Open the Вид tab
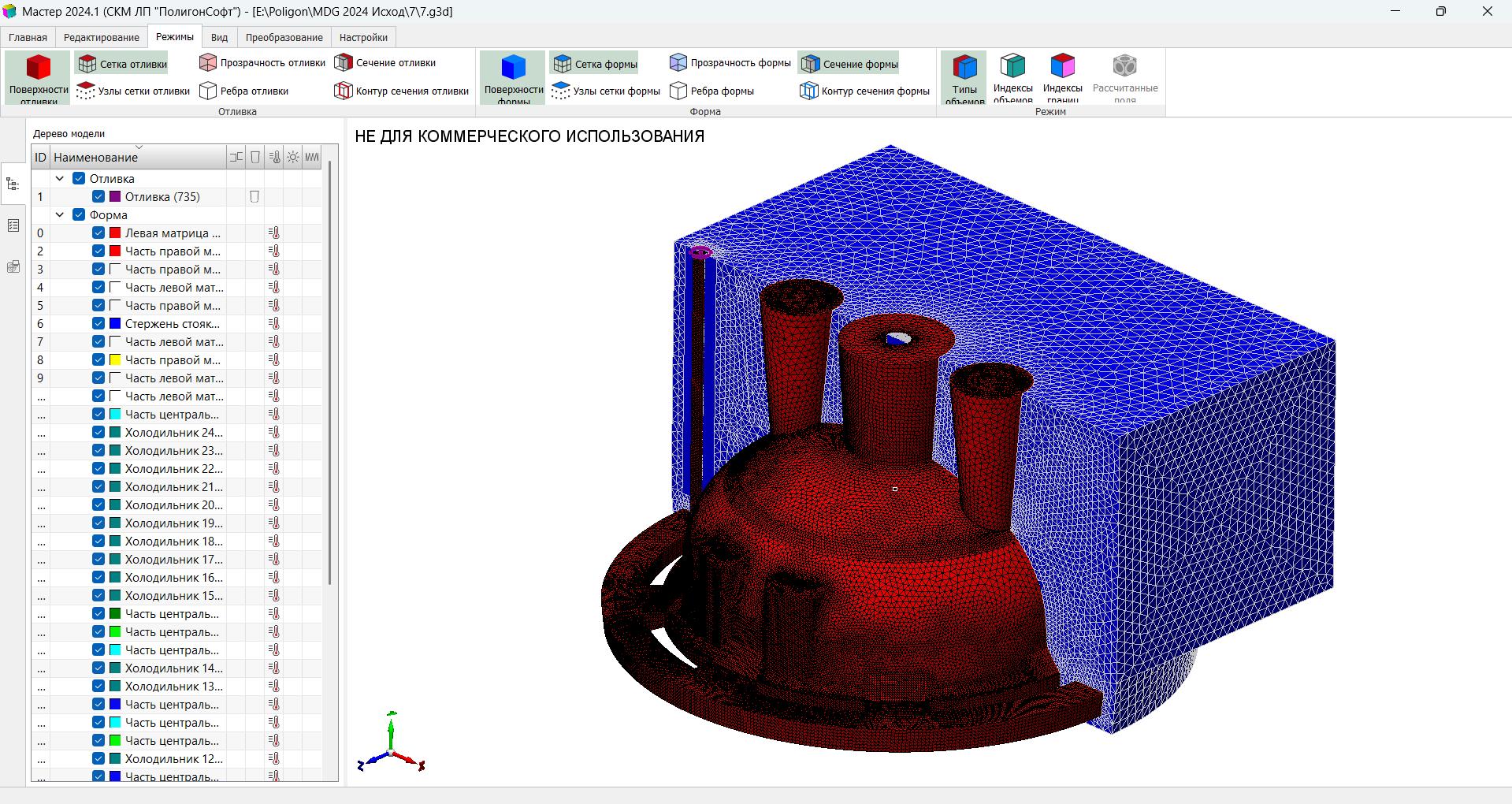This screenshot has width=1512, height=804. coord(220,37)
